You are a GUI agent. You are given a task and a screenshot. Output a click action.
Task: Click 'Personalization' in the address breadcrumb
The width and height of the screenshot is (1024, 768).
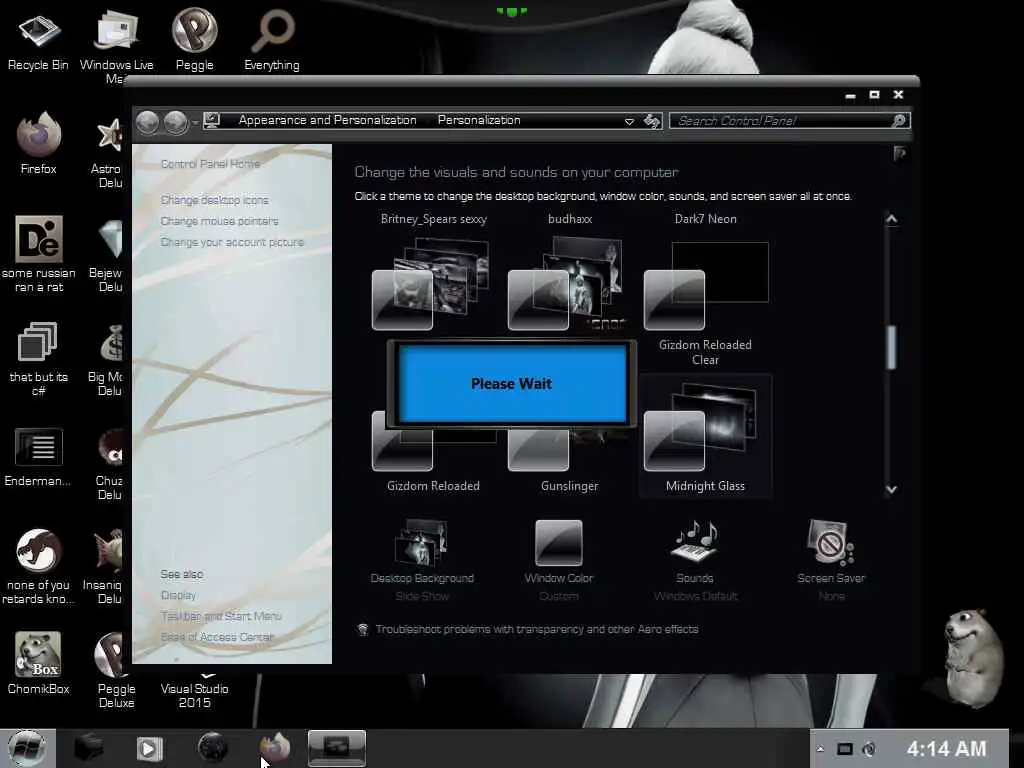[479, 120]
